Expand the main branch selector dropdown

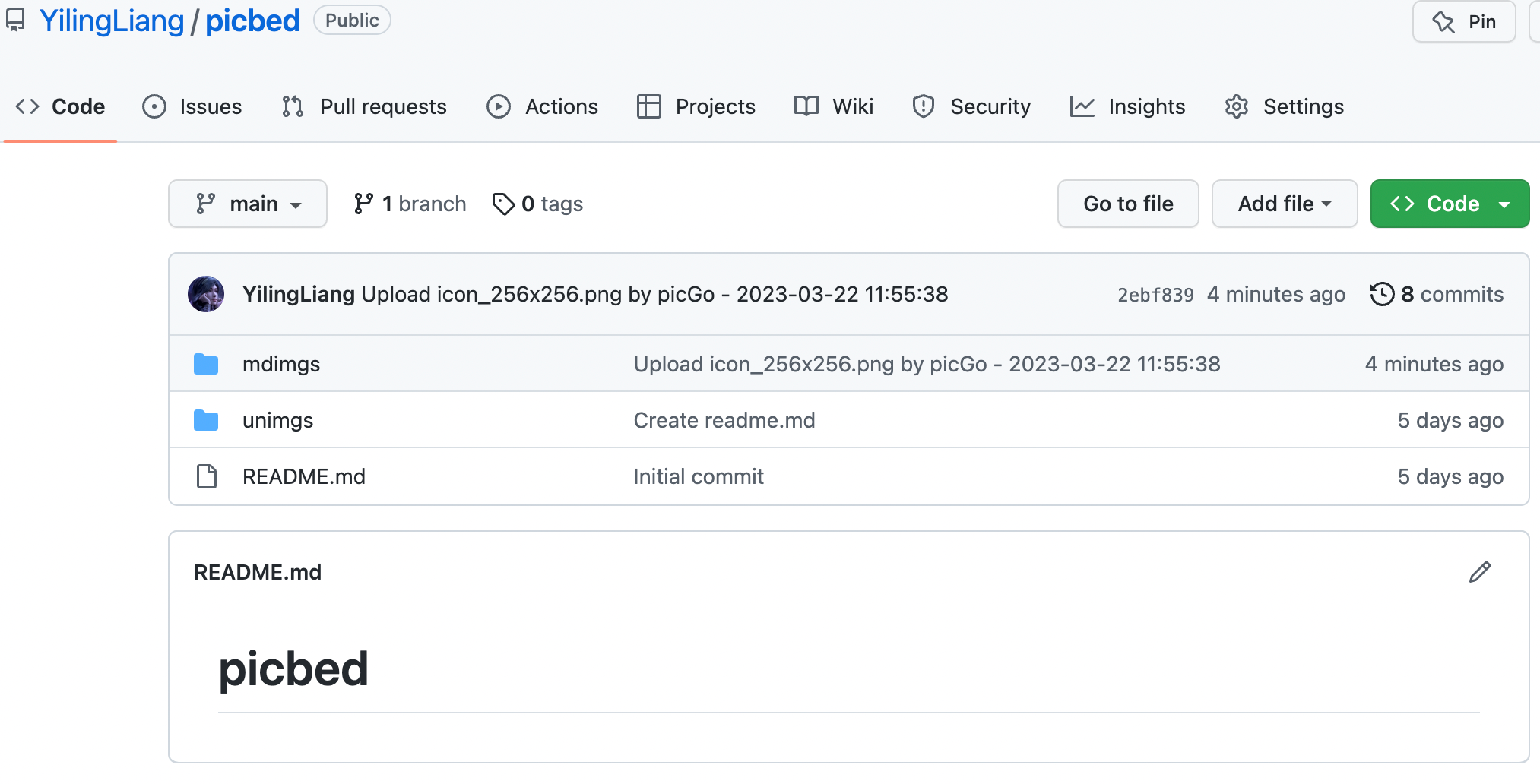click(248, 204)
